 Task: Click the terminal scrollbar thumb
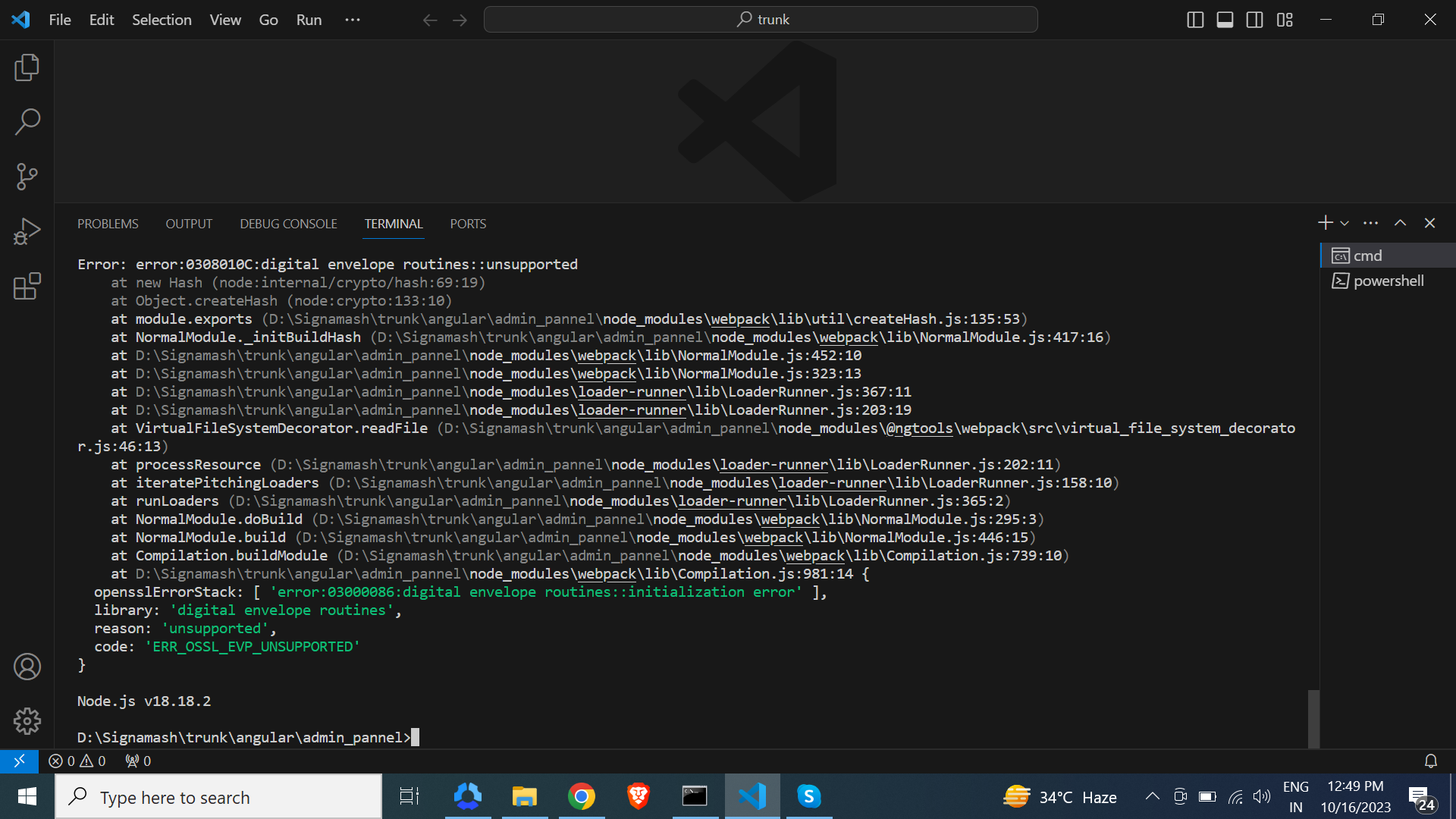[x=1313, y=719]
